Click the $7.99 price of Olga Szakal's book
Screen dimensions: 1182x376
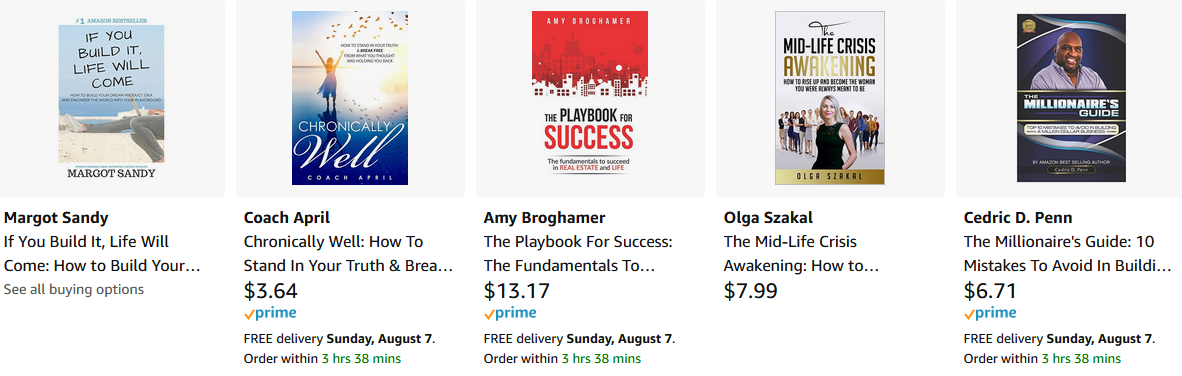[x=750, y=290]
